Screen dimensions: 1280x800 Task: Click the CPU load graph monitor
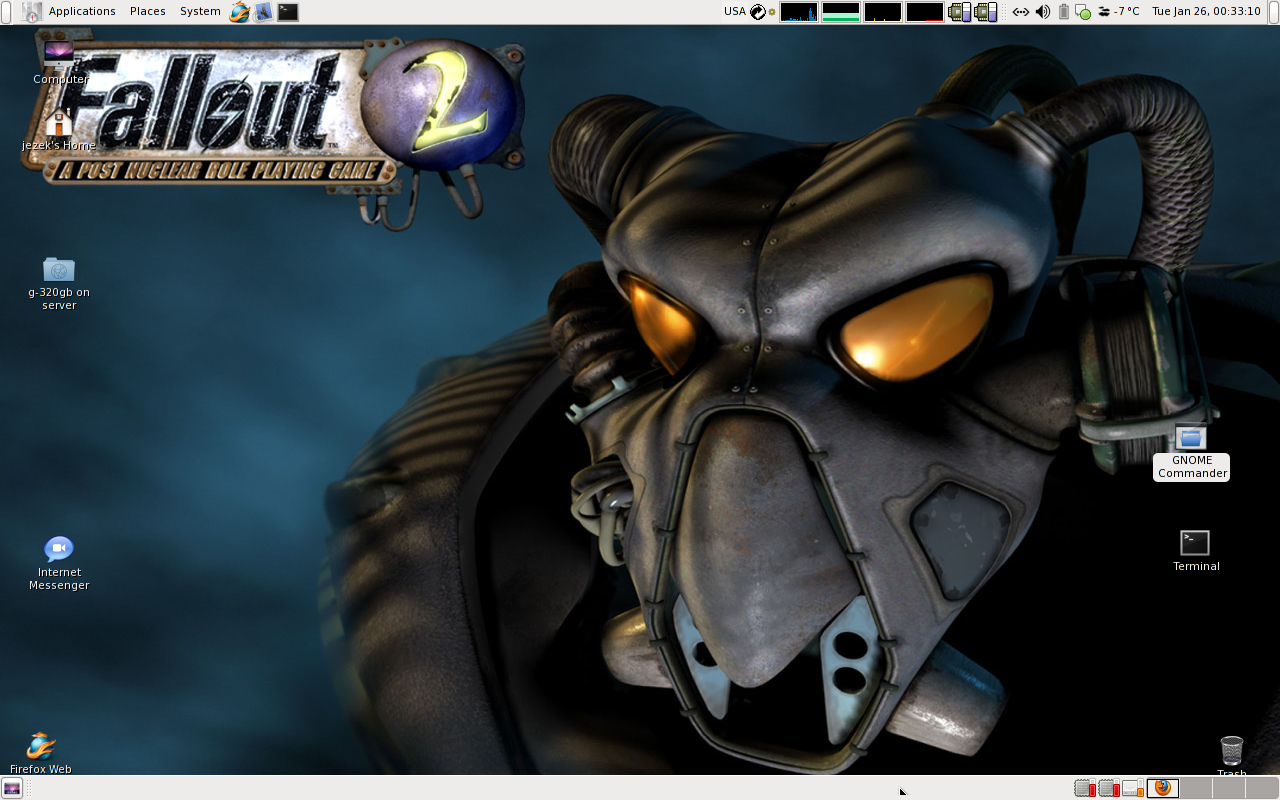click(x=799, y=12)
